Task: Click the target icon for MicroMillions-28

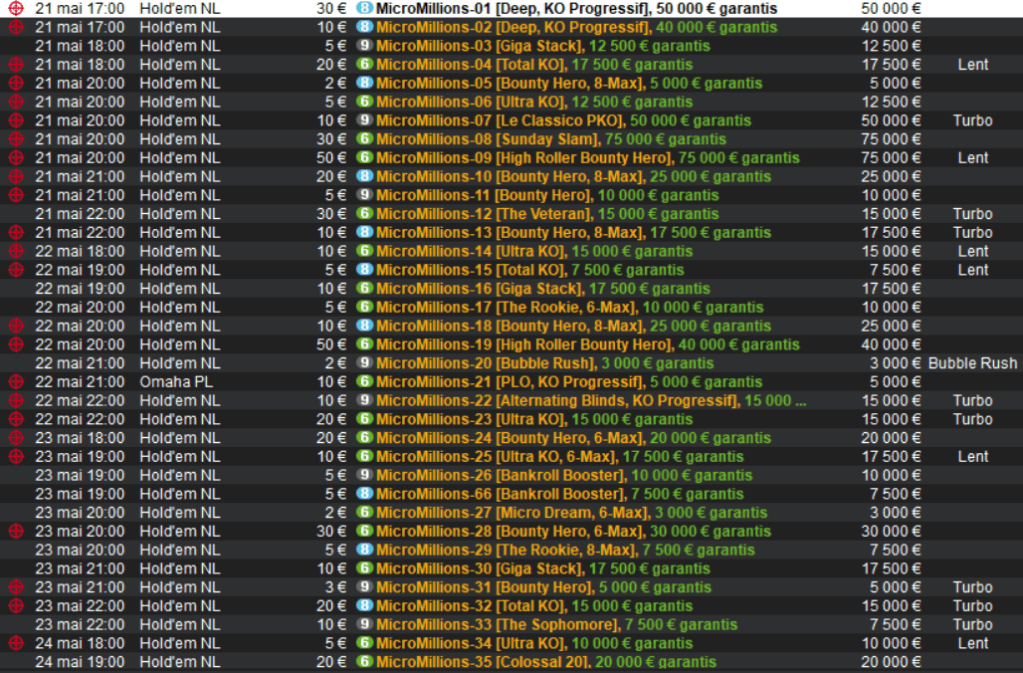Action: click(x=15, y=531)
